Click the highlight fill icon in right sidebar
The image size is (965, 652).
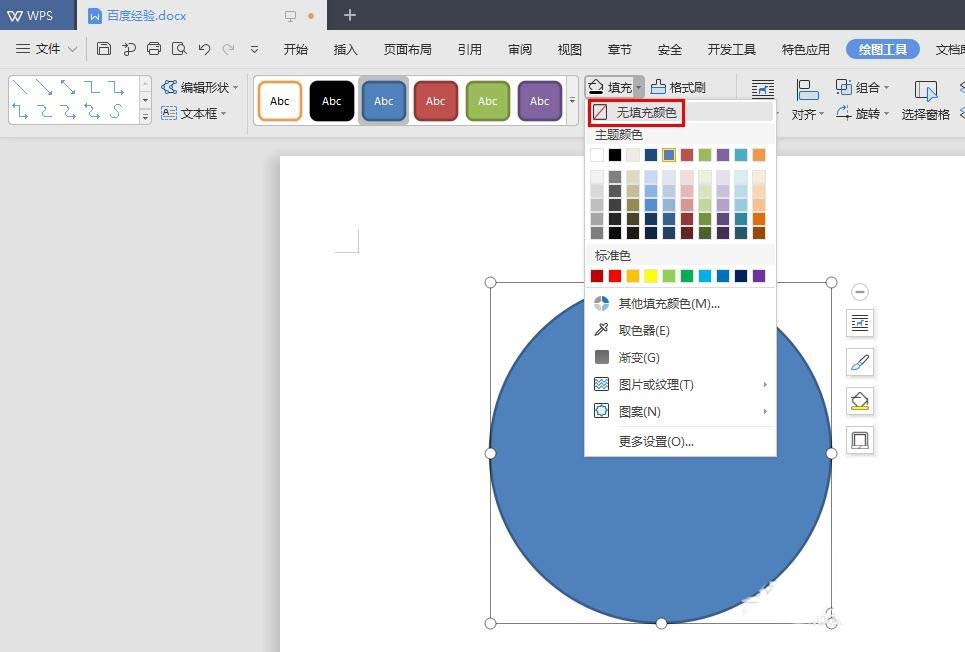859,401
